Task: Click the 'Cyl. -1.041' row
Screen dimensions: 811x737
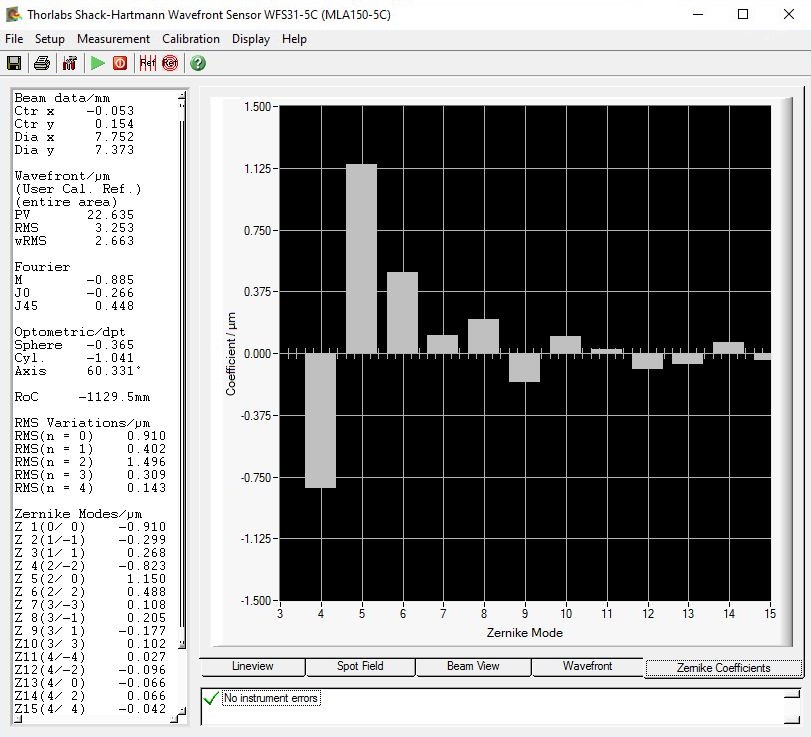Action: pos(74,358)
